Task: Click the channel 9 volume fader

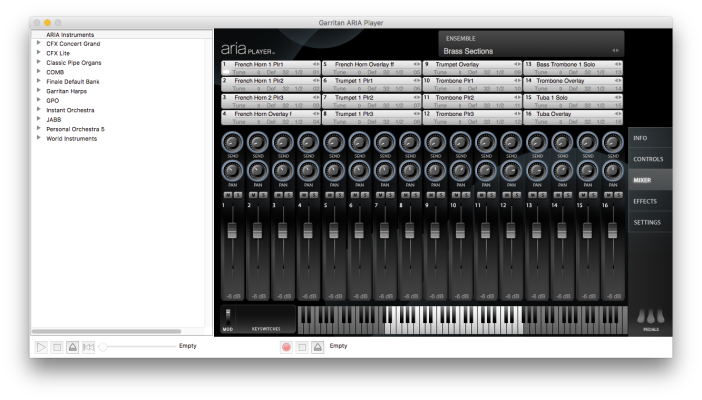Action: 435,230
